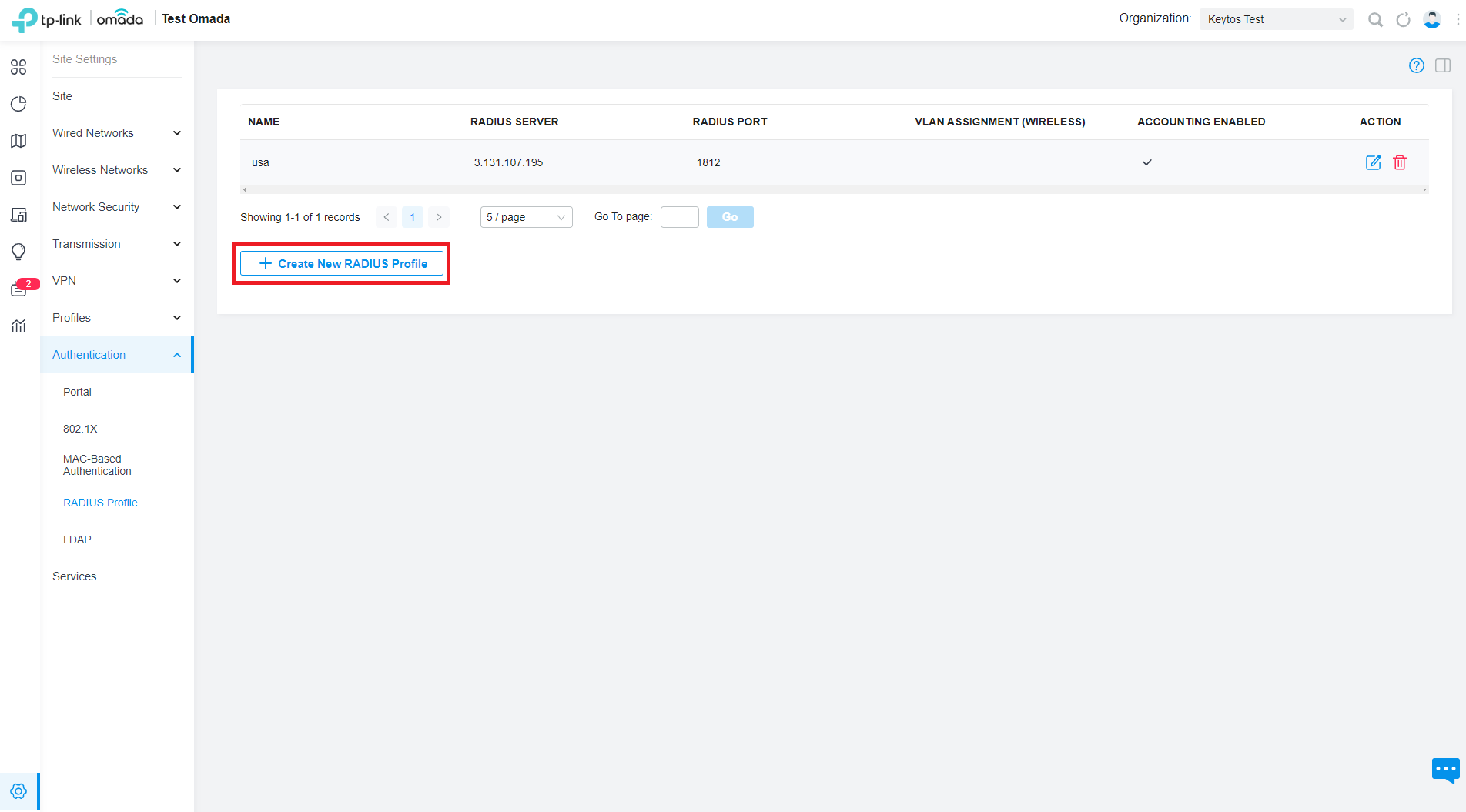The height and width of the screenshot is (812, 1466).
Task: Expand Transmission menu
Action: (116, 244)
